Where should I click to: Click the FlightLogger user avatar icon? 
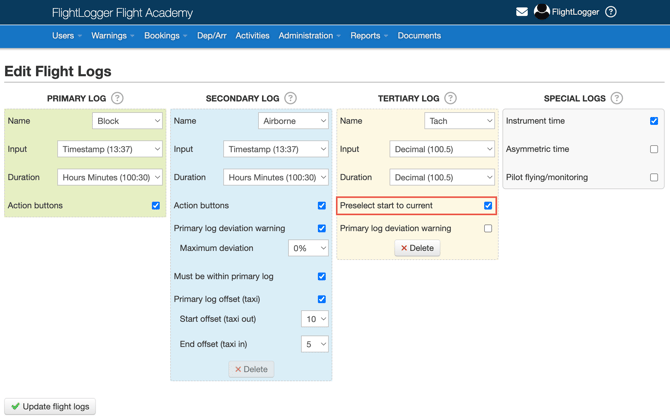[x=542, y=12]
